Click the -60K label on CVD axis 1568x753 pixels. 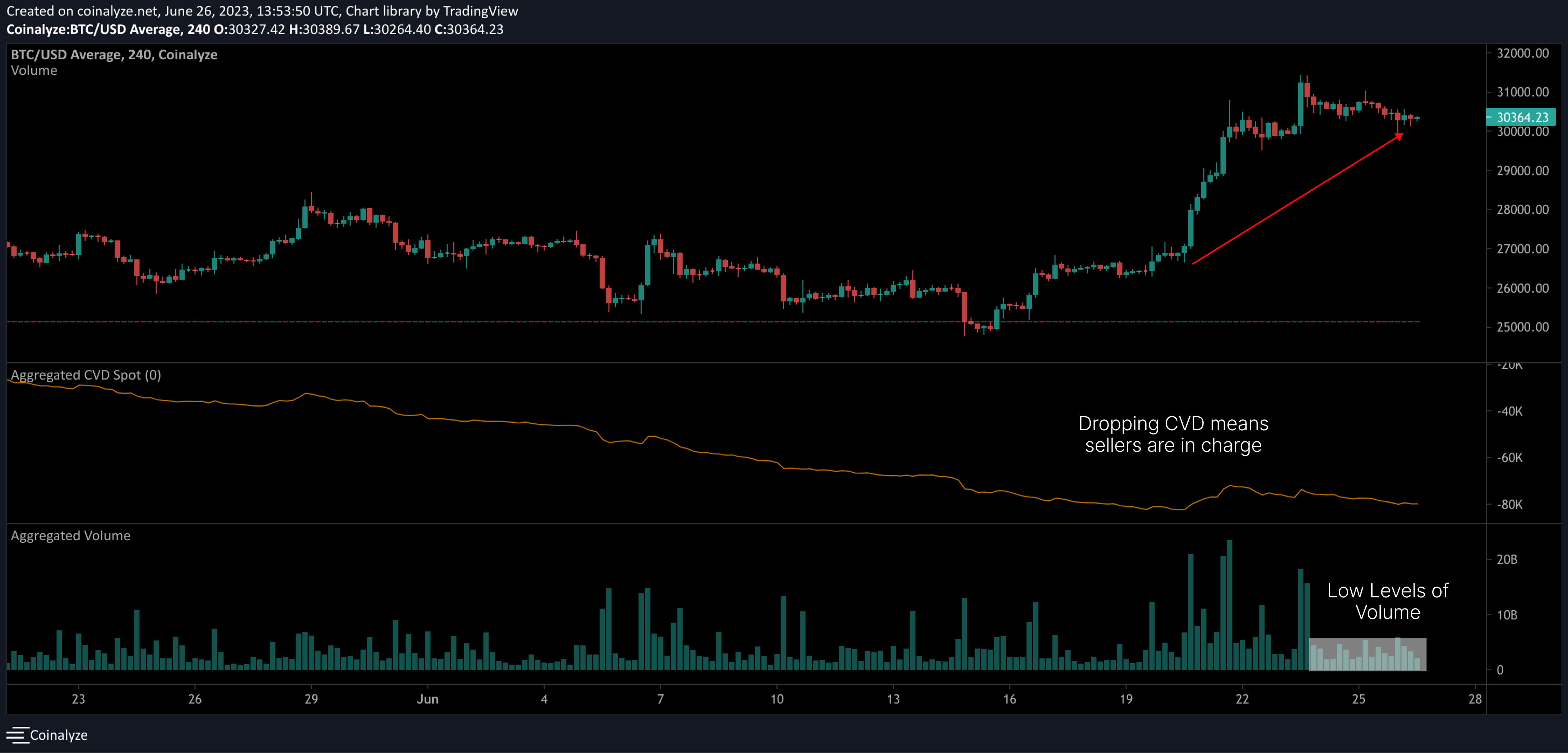pyautogui.click(x=1509, y=458)
